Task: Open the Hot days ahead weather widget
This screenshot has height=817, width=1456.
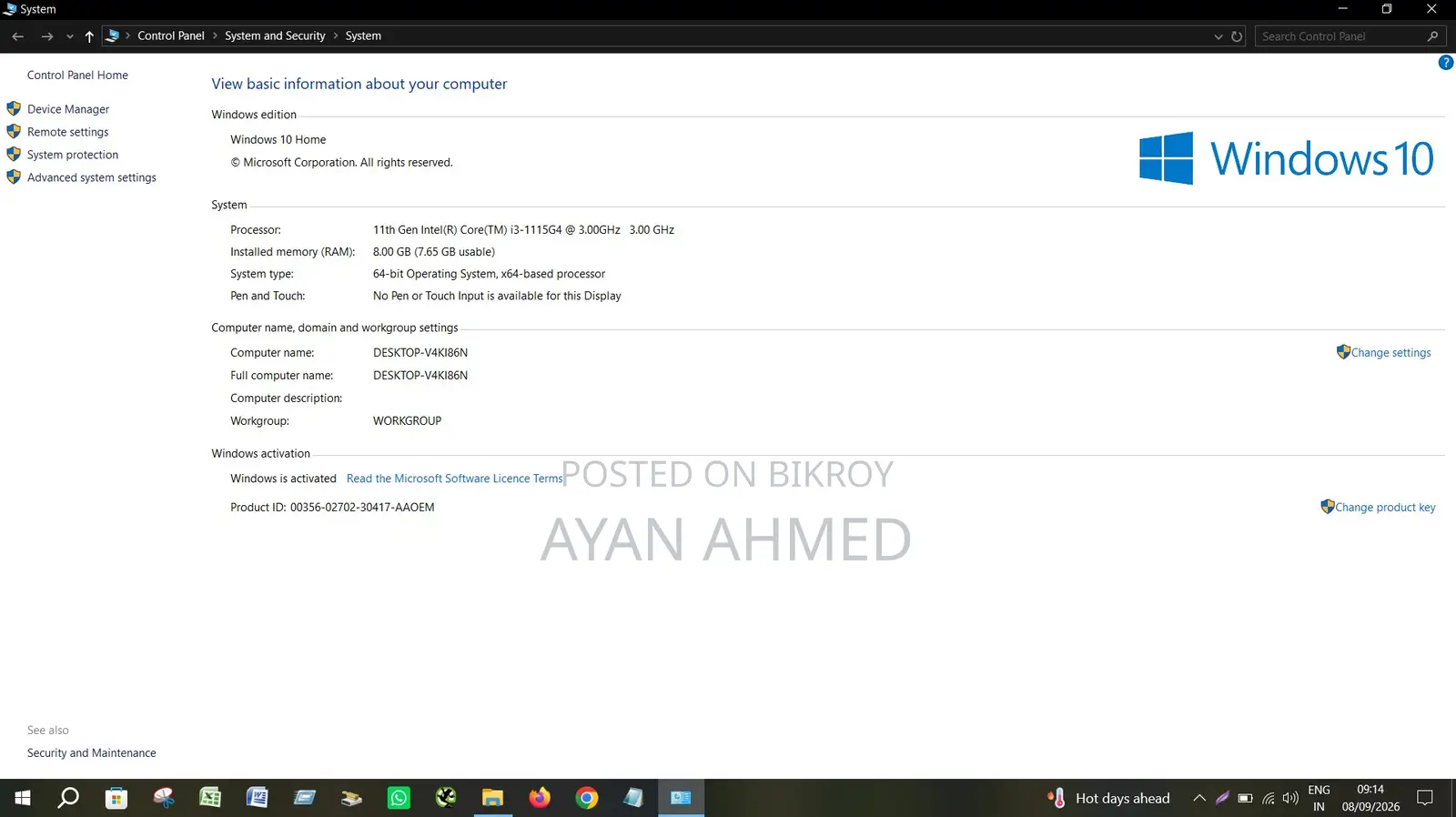Action: click(x=1108, y=798)
